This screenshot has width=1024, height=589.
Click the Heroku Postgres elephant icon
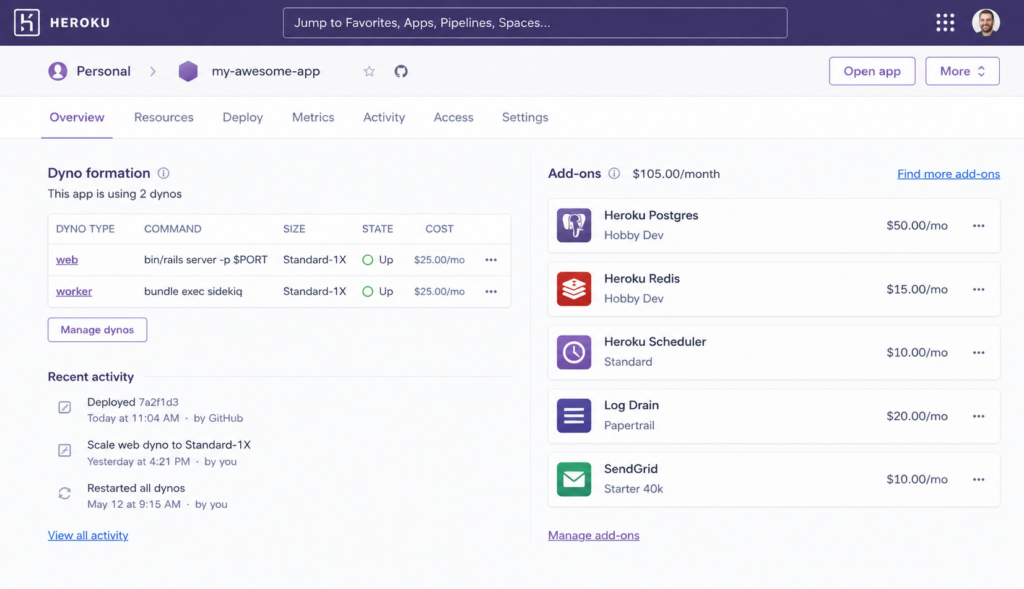[574, 225]
